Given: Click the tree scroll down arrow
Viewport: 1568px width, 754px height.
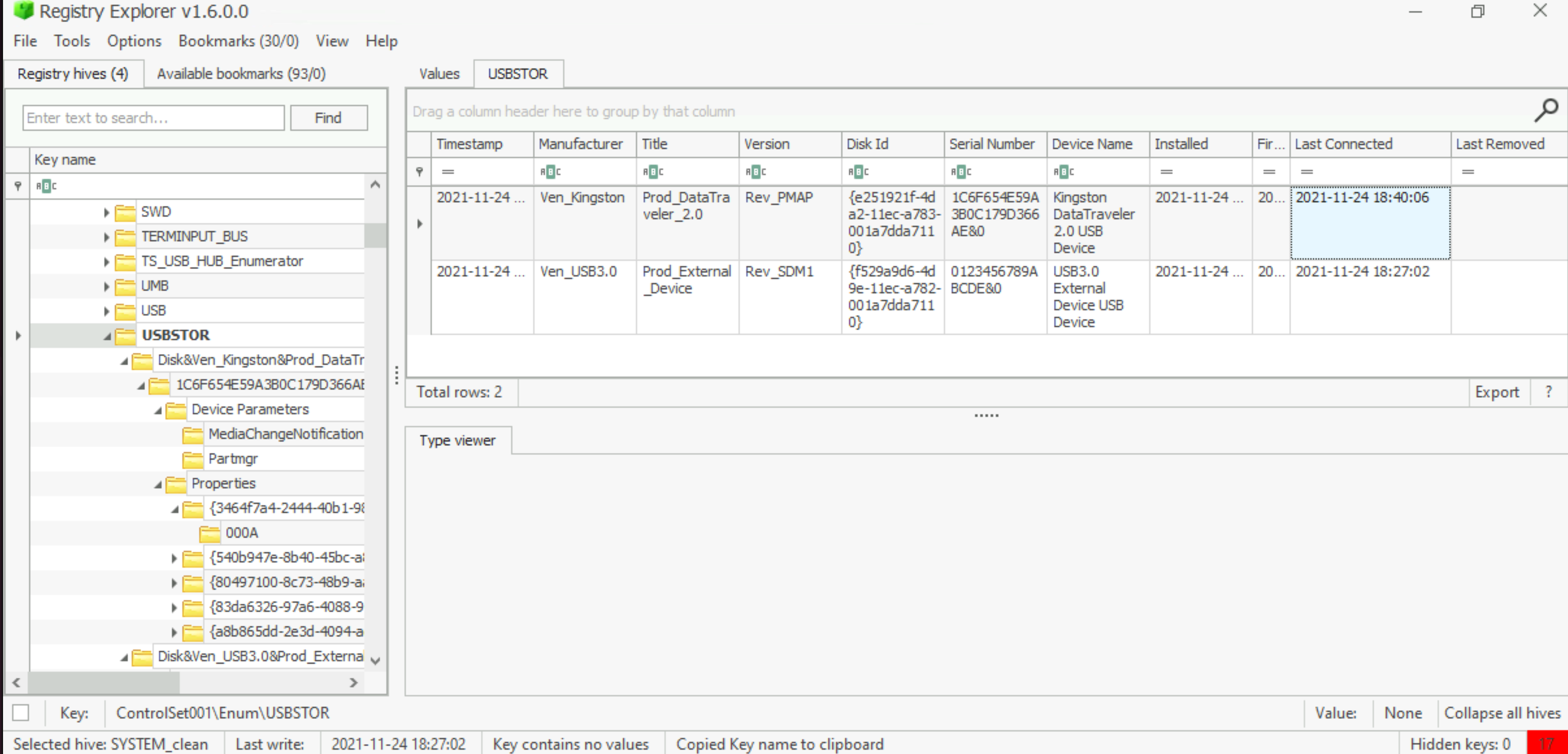Looking at the screenshot, I should click(x=376, y=661).
